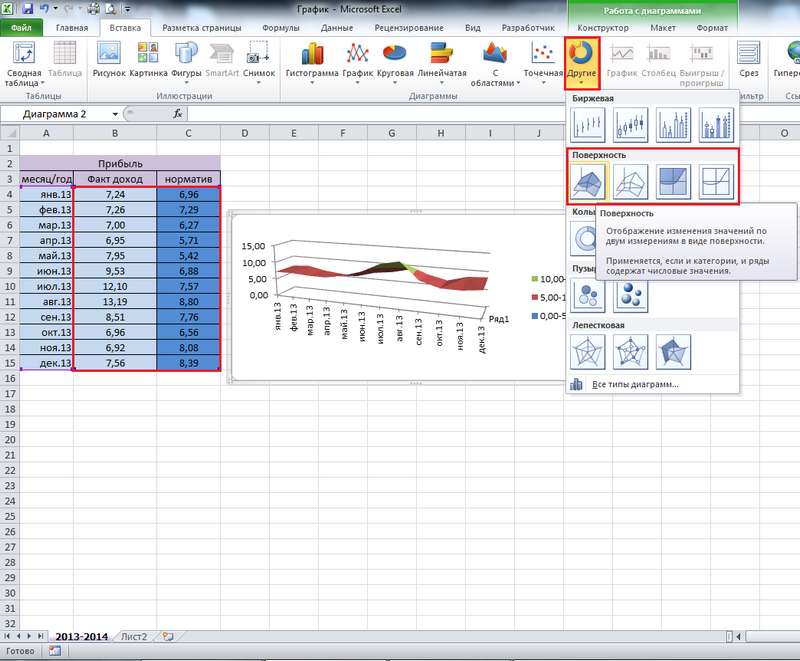Open the График line chart menu
This screenshot has width=800, height=661.
(357, 63)
